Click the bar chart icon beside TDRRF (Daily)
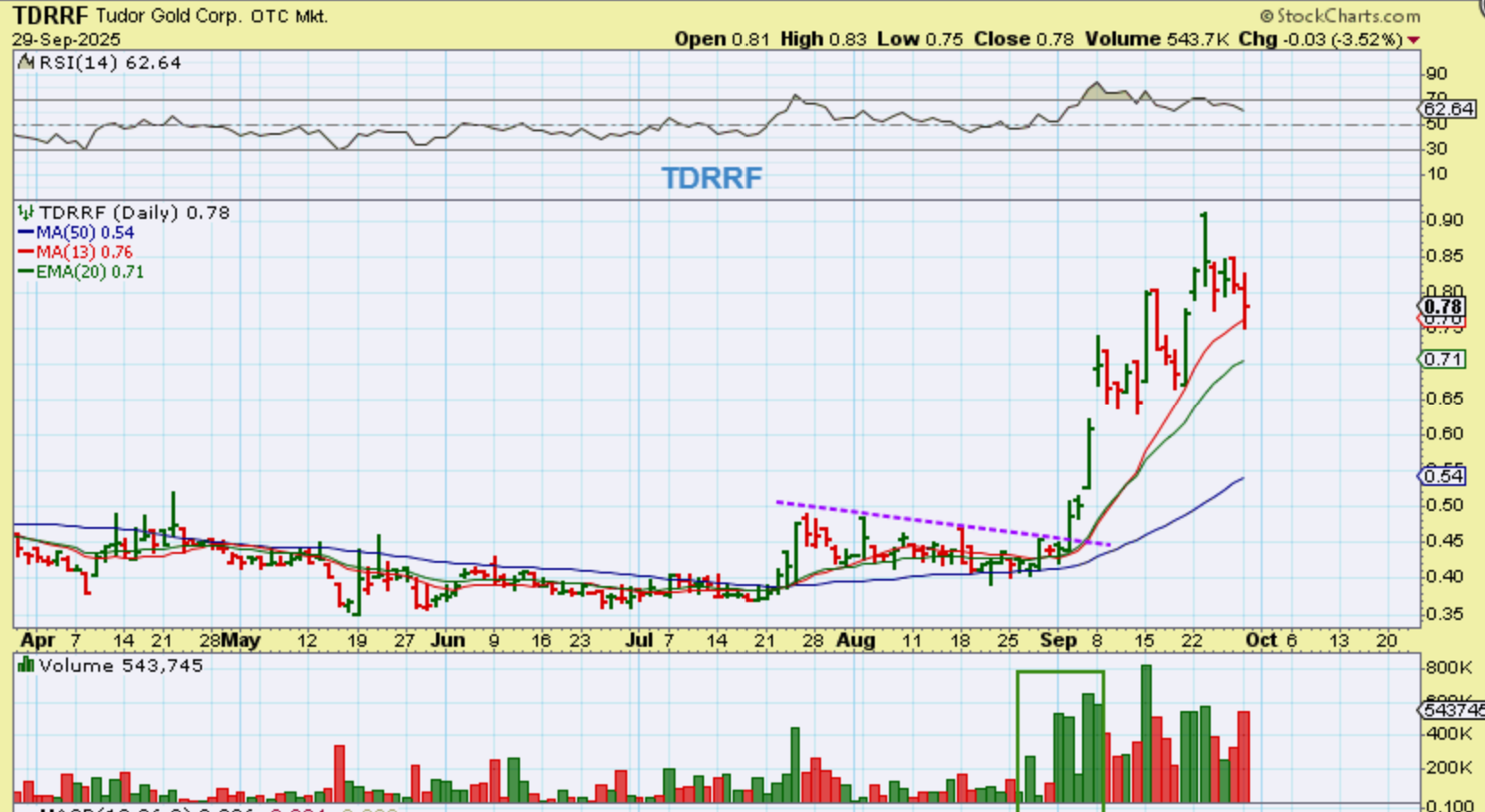The width and height of the screenshot is (1485, 812). pos(26,213)
